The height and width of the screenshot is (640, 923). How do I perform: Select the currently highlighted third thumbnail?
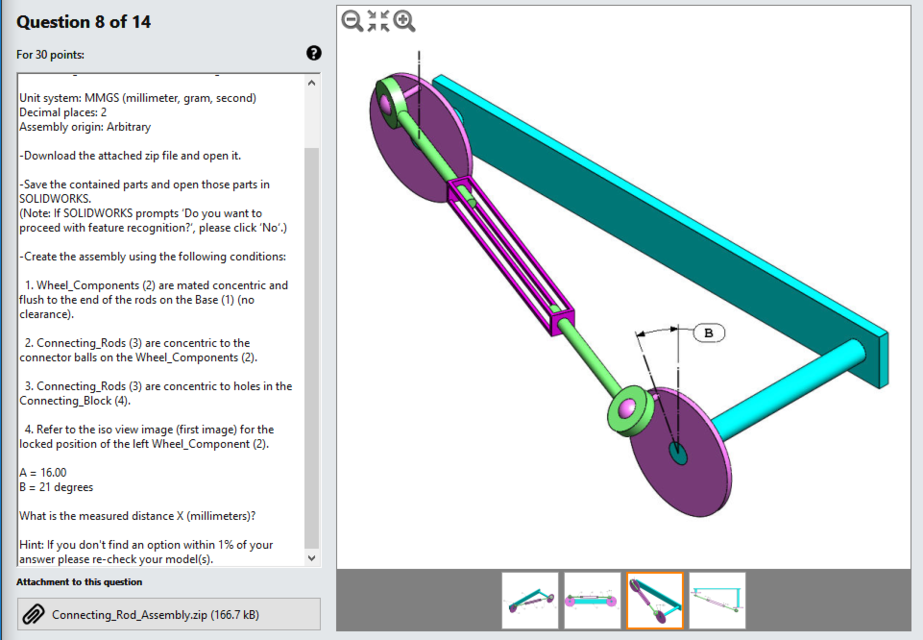click(653, 600)
